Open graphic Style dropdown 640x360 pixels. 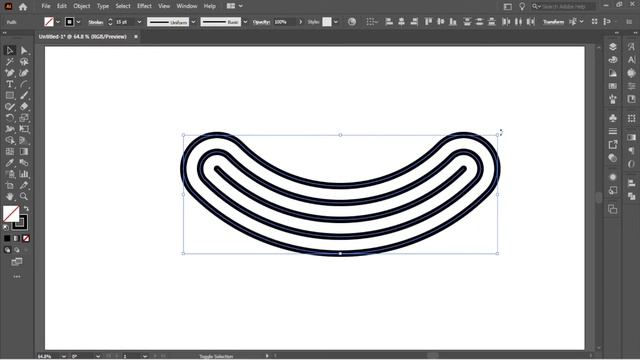(336, 22)
